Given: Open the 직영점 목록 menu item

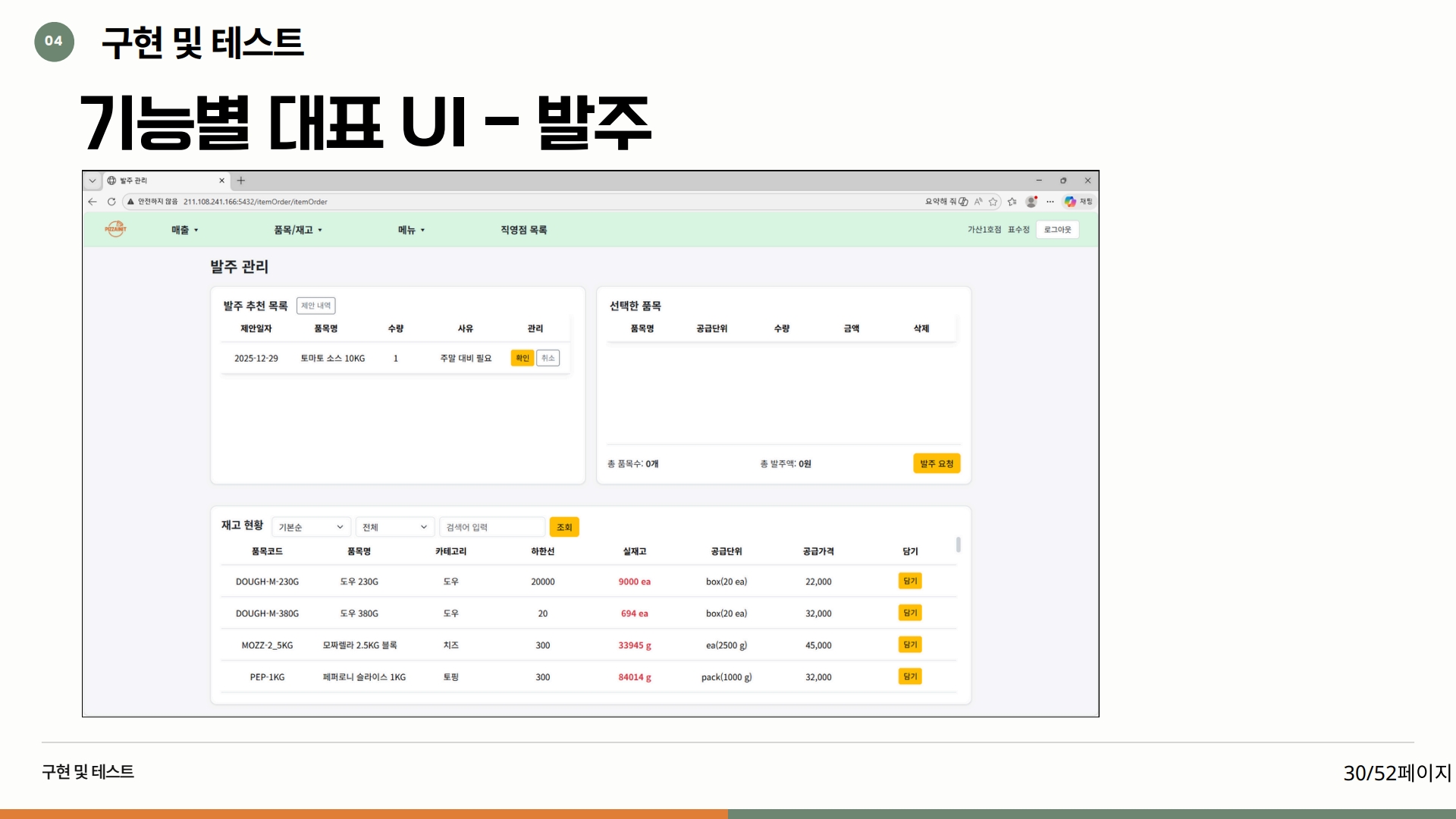Looking at the screenshot, I should click(523, 230).
